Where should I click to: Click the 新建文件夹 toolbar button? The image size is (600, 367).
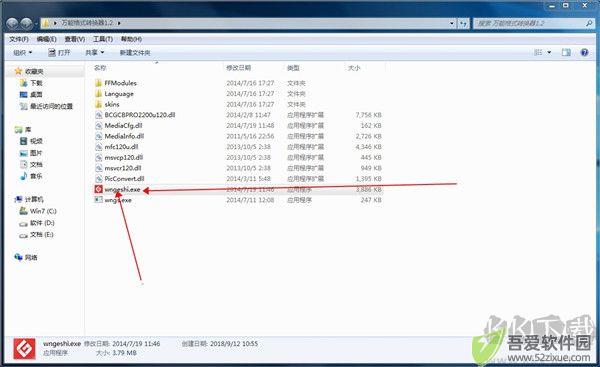[135, 52]
